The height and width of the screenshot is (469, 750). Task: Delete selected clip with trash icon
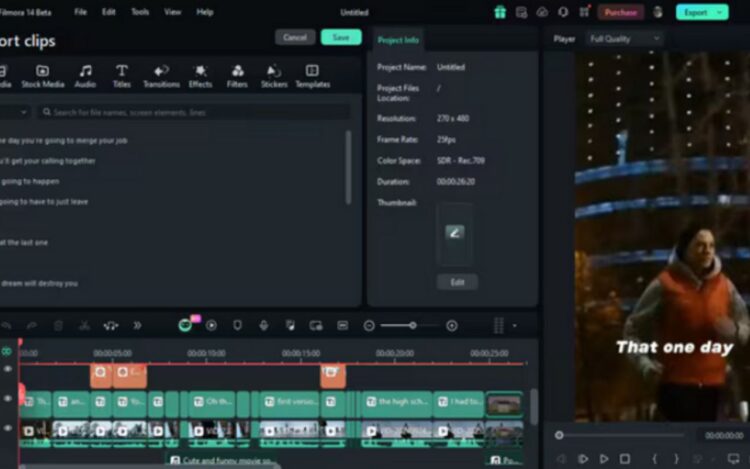click(x=58, y=326)
